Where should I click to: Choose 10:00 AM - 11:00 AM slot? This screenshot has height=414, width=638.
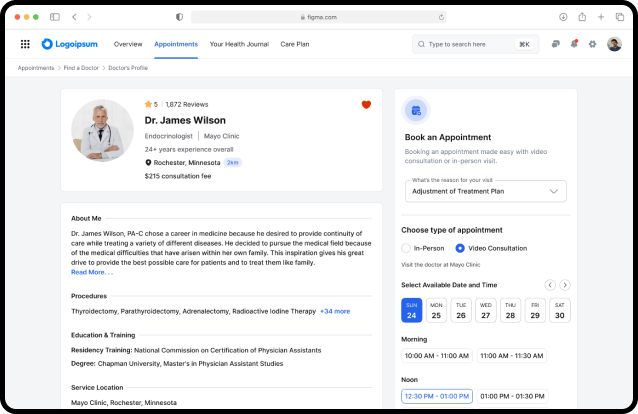[x=437, y=356]
